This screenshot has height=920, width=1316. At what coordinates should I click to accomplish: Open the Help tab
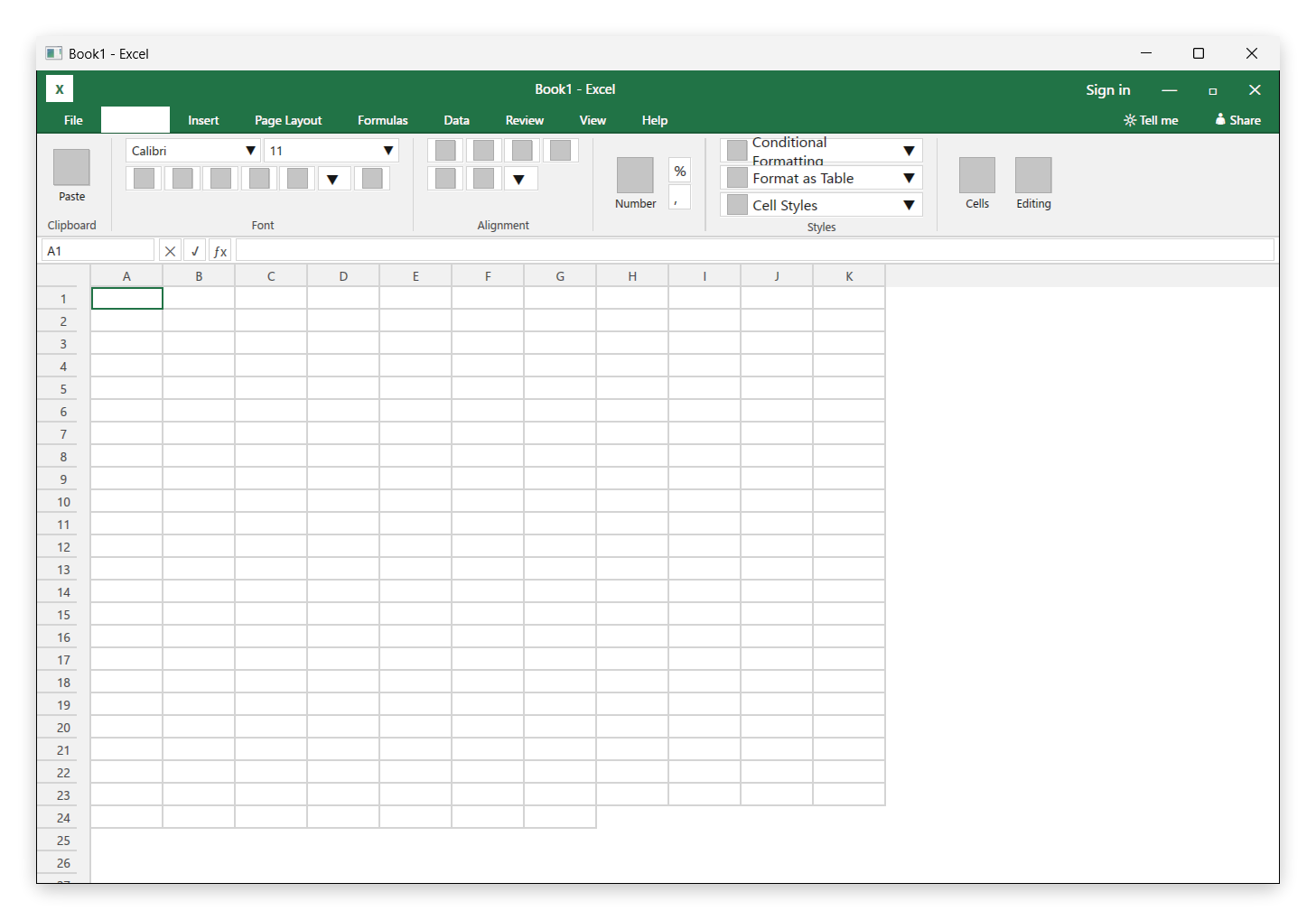(x=655, y=120)
